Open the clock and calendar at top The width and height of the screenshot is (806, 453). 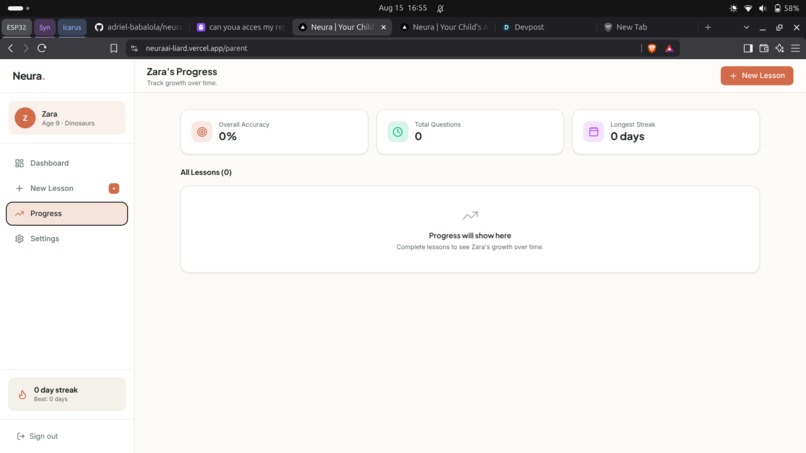(403, 8)
